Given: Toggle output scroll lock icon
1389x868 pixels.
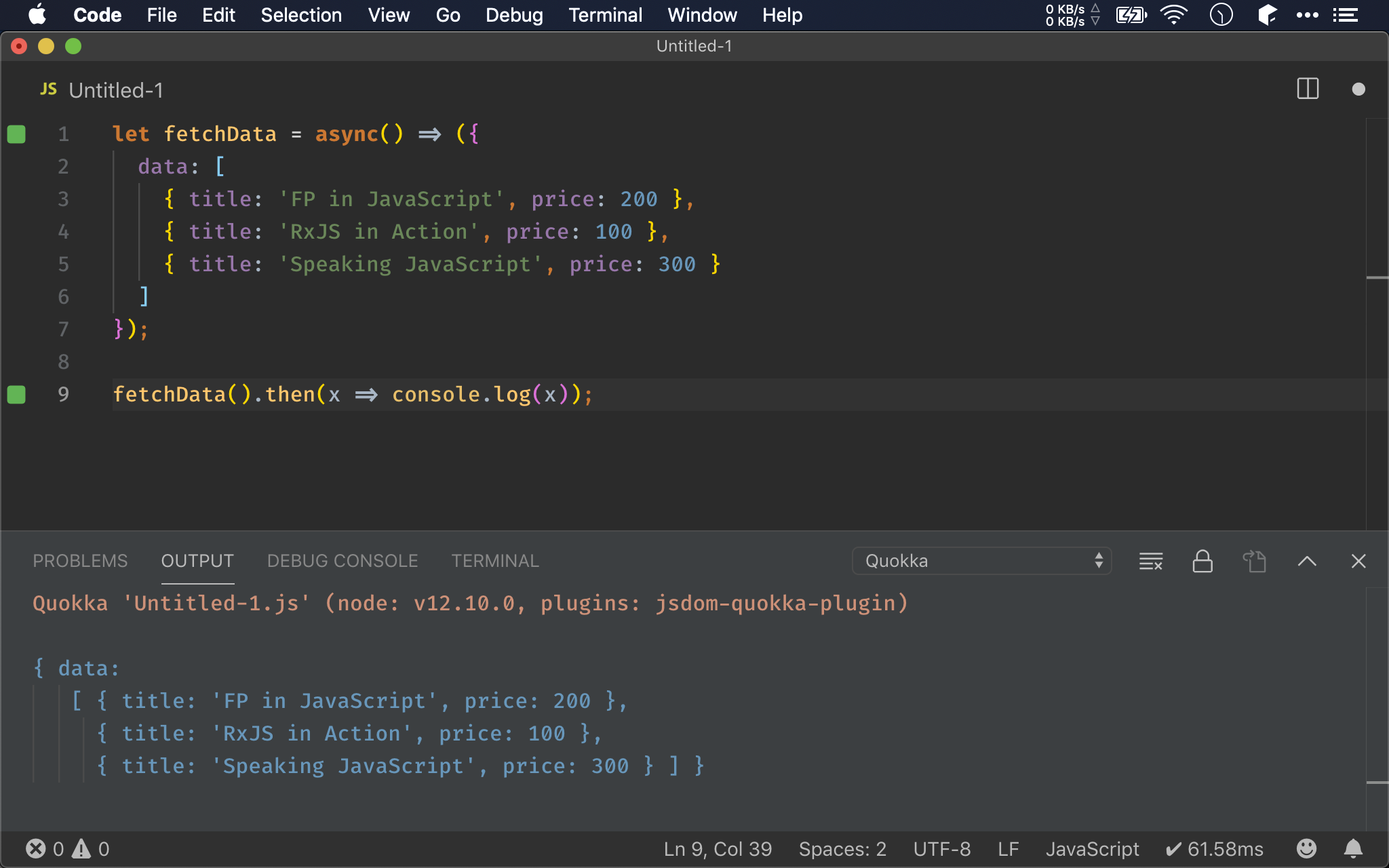Looking at the screenshot, I should [1202, 561].
